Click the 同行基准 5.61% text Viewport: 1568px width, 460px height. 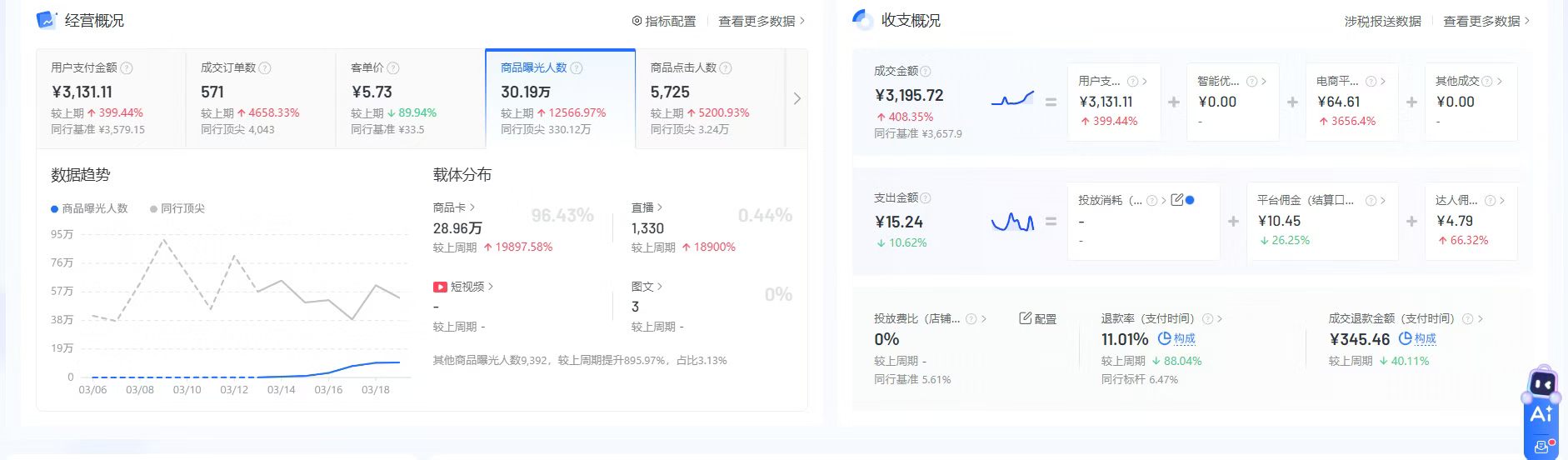(912, 379)
